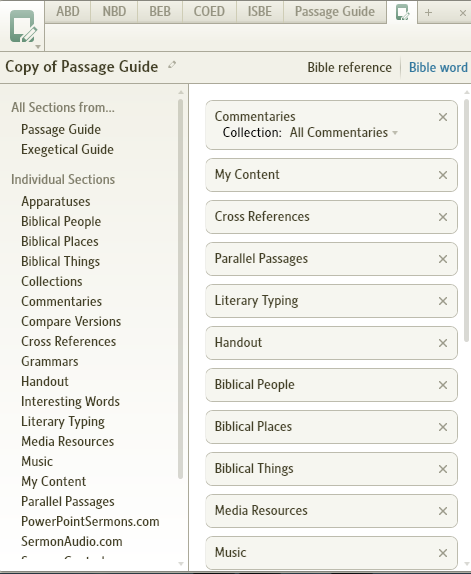Add the Compare Versions section
The image size is (471, 574).
click(x=71, y=321)
